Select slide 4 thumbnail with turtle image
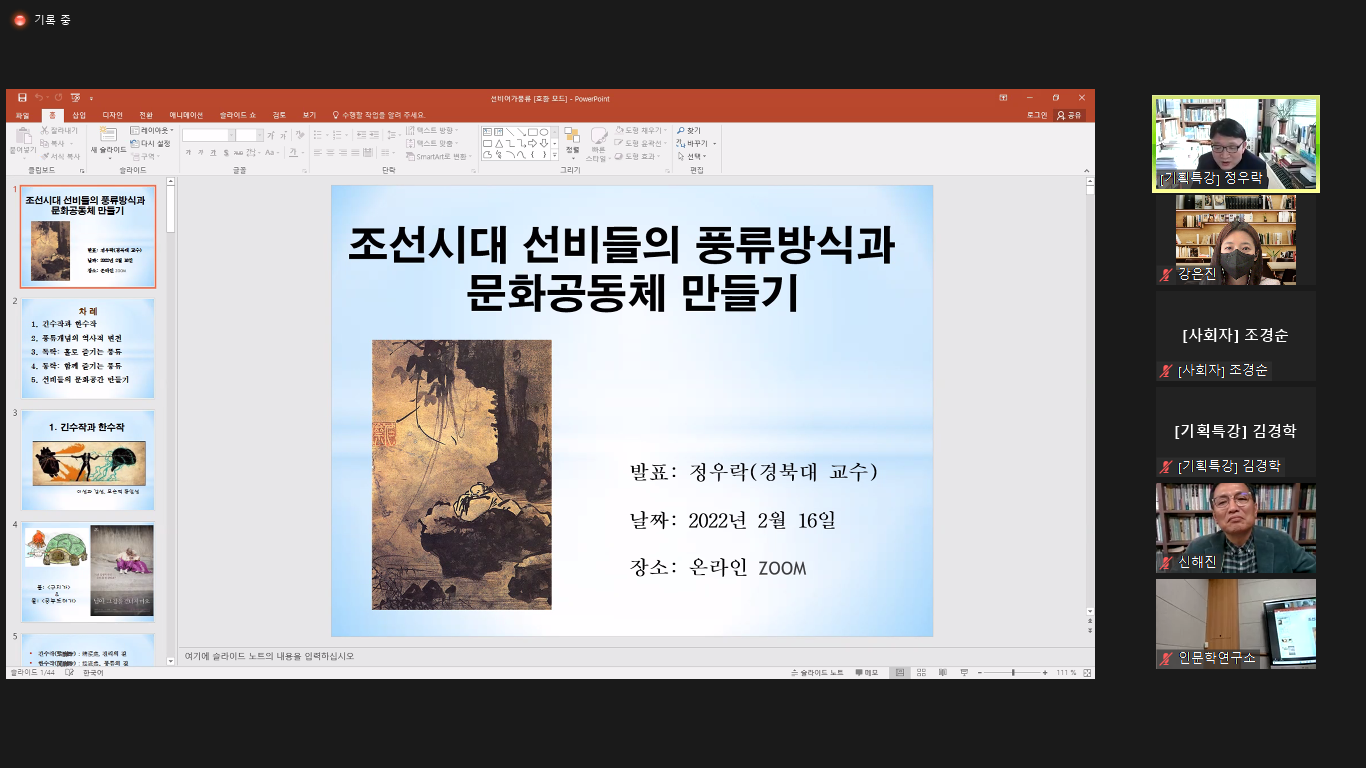The width and height of the screenshot is (1366, 768). coord(88,572)
